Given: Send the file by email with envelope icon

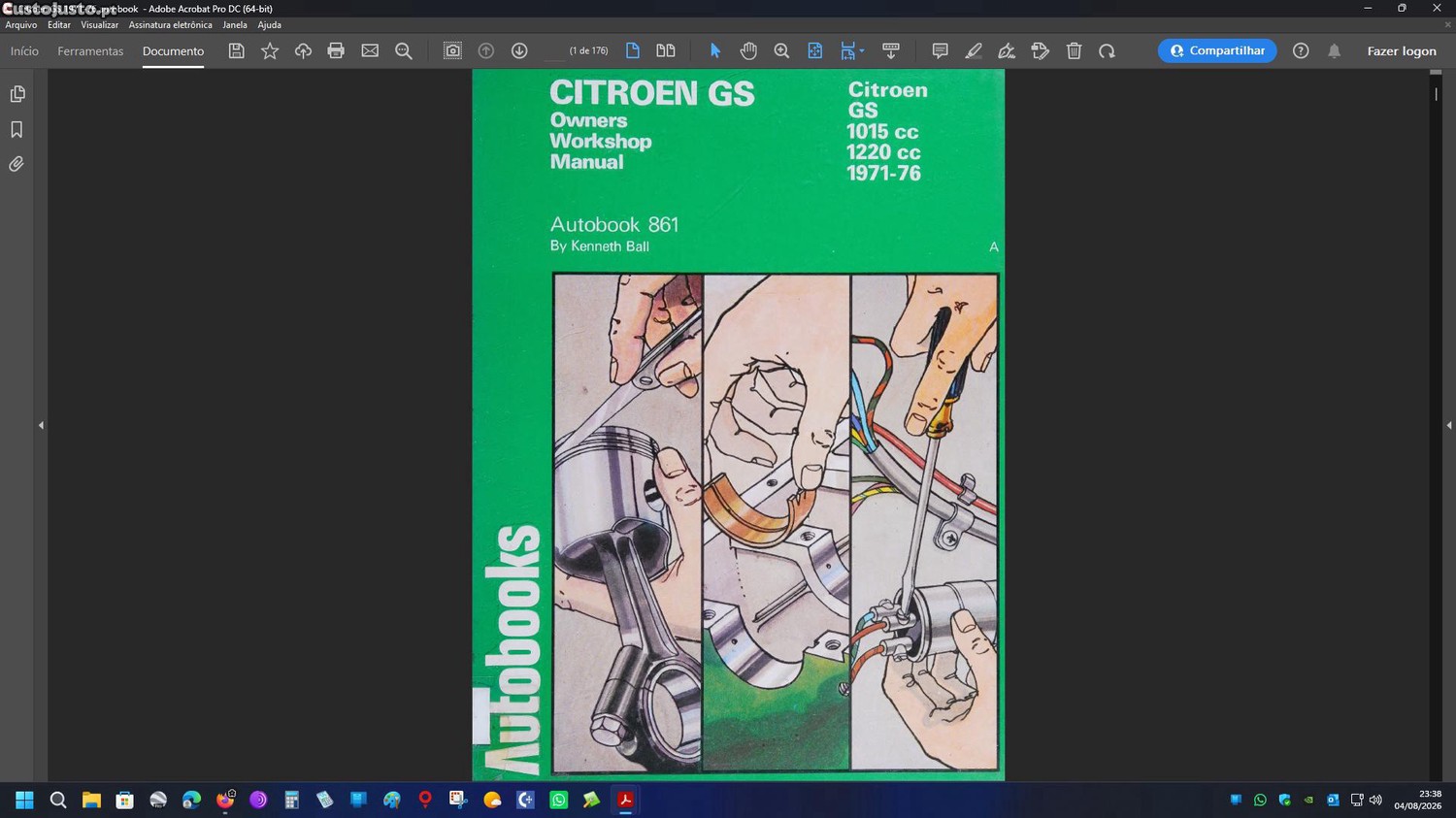Looking at the screenshot, I should (x=370, y=50).
